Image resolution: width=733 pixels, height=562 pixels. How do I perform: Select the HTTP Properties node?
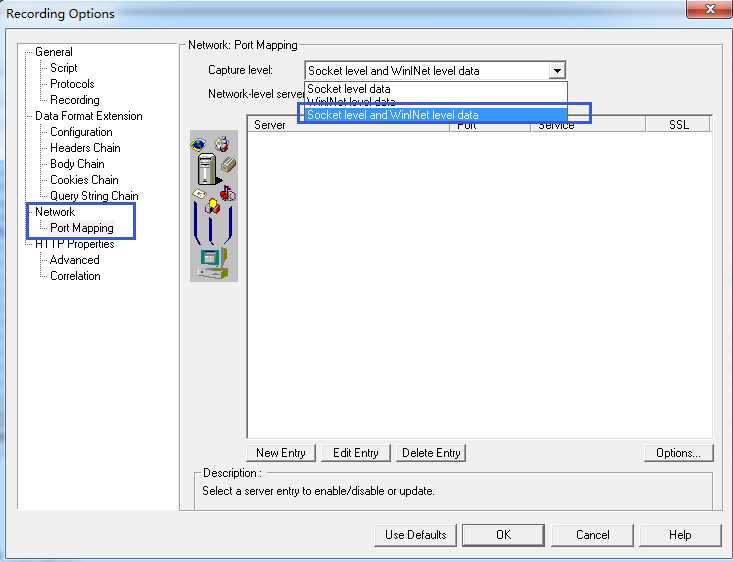click(74, 244)
